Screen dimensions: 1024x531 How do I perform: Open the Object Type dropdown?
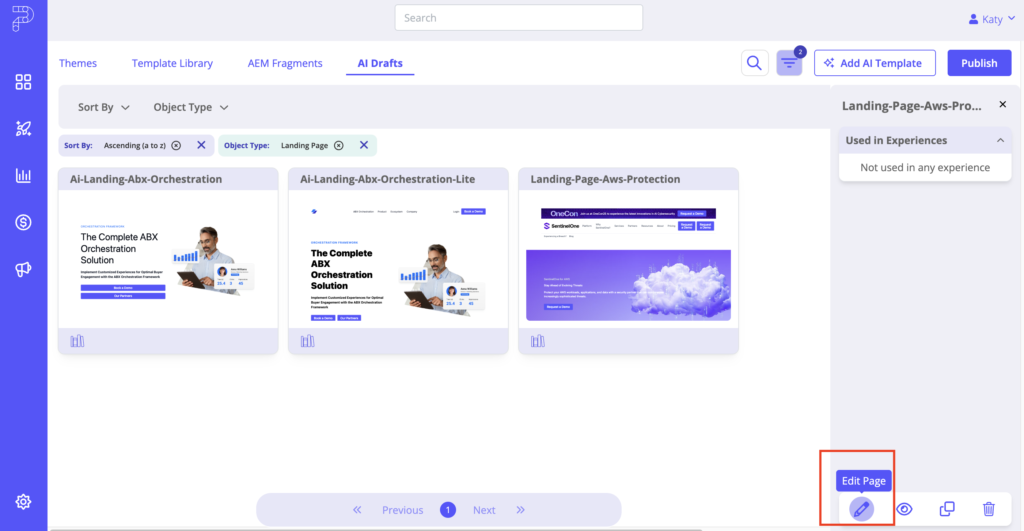coord(190,107)
